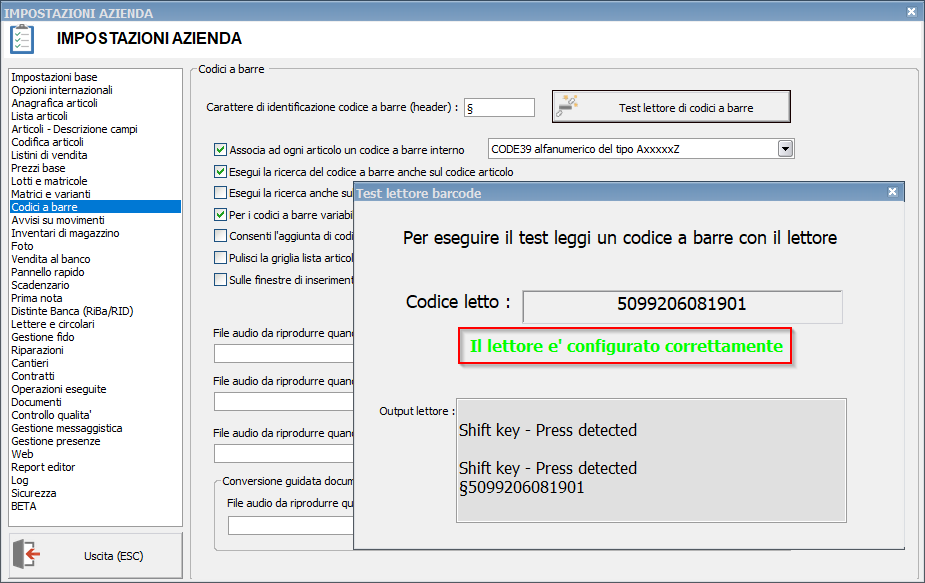Viewport: 925px width, 583px height.
Task: Click the barcode reader test icon
Action: (568, 106)
